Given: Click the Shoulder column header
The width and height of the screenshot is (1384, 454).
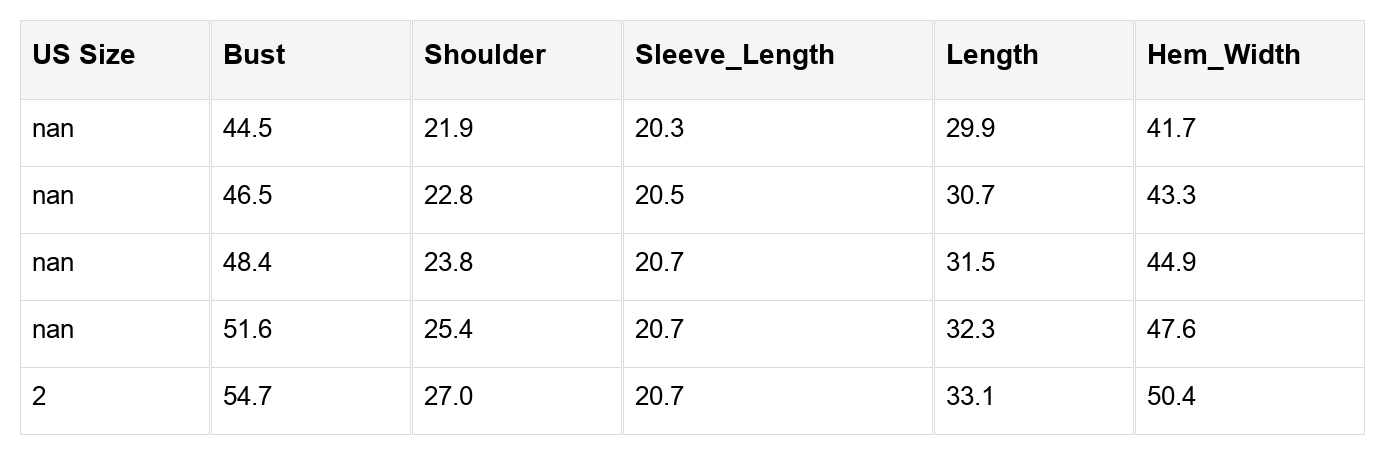Looking at the screenshot, I should pos(485,55).
